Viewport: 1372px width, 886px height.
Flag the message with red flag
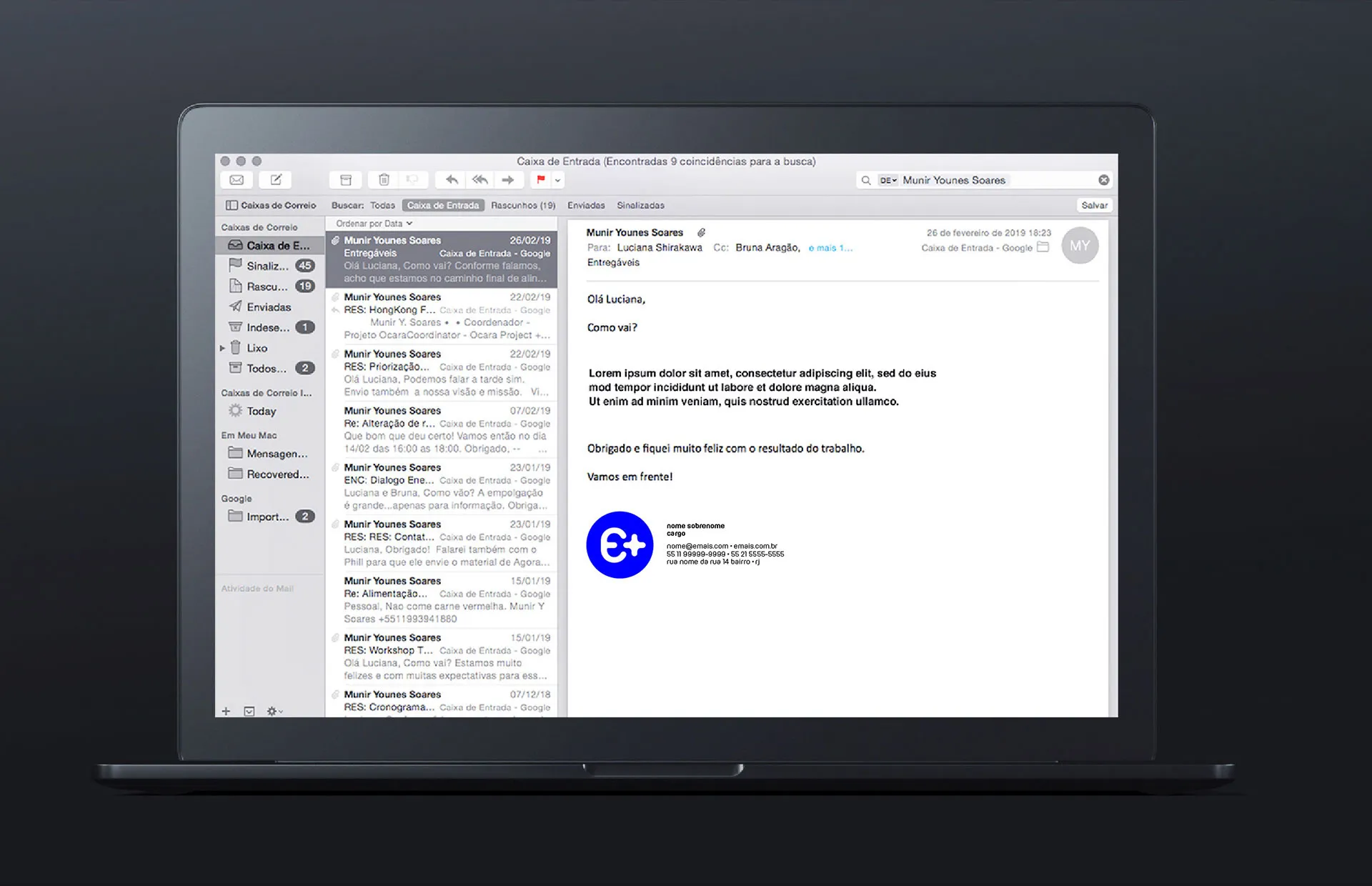tap(541, 180)
